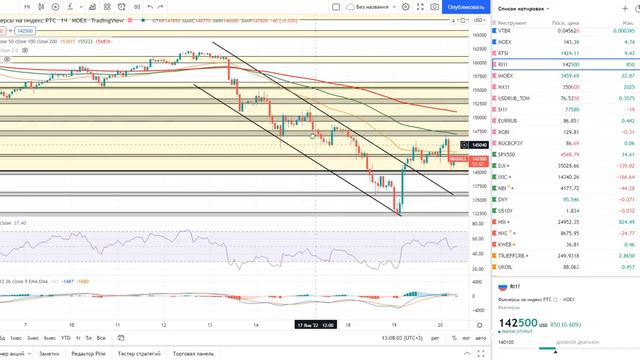Screen dimensions: 640x360
Task: Open the go-to-date calendar icon
Action: tap(121, 338)
